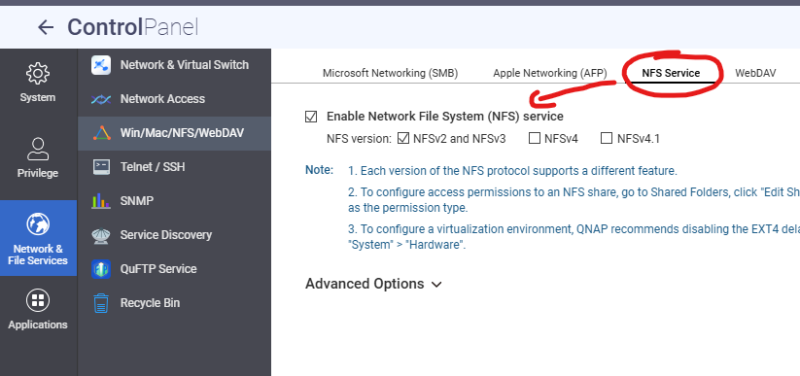Open the Apple Networking (AFP) tab
Image resolution: width=800 pixels, height=376 pixels.
tap(550, 73)
